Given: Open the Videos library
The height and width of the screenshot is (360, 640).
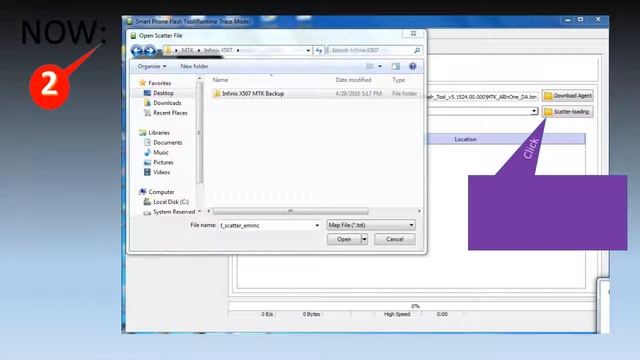Looking at the screenshot, I should (162, 172).
